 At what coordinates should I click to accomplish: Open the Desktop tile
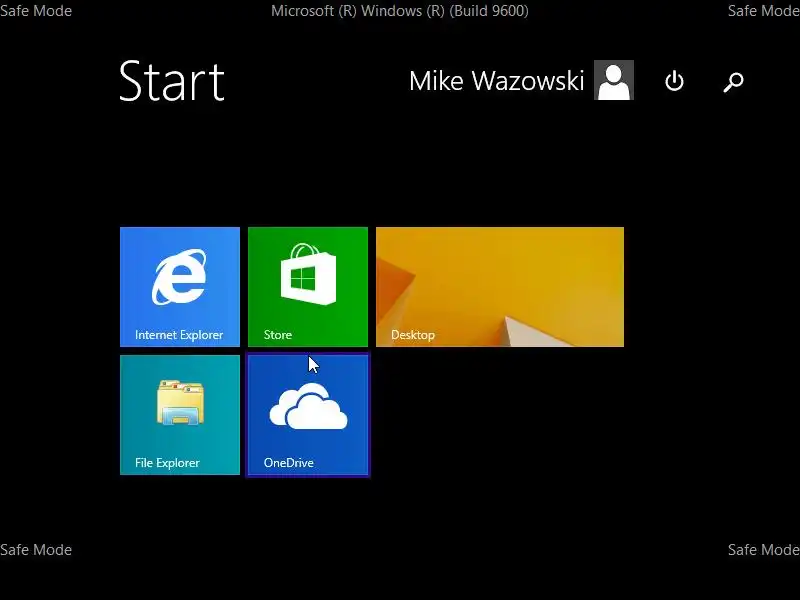(499, 287)
